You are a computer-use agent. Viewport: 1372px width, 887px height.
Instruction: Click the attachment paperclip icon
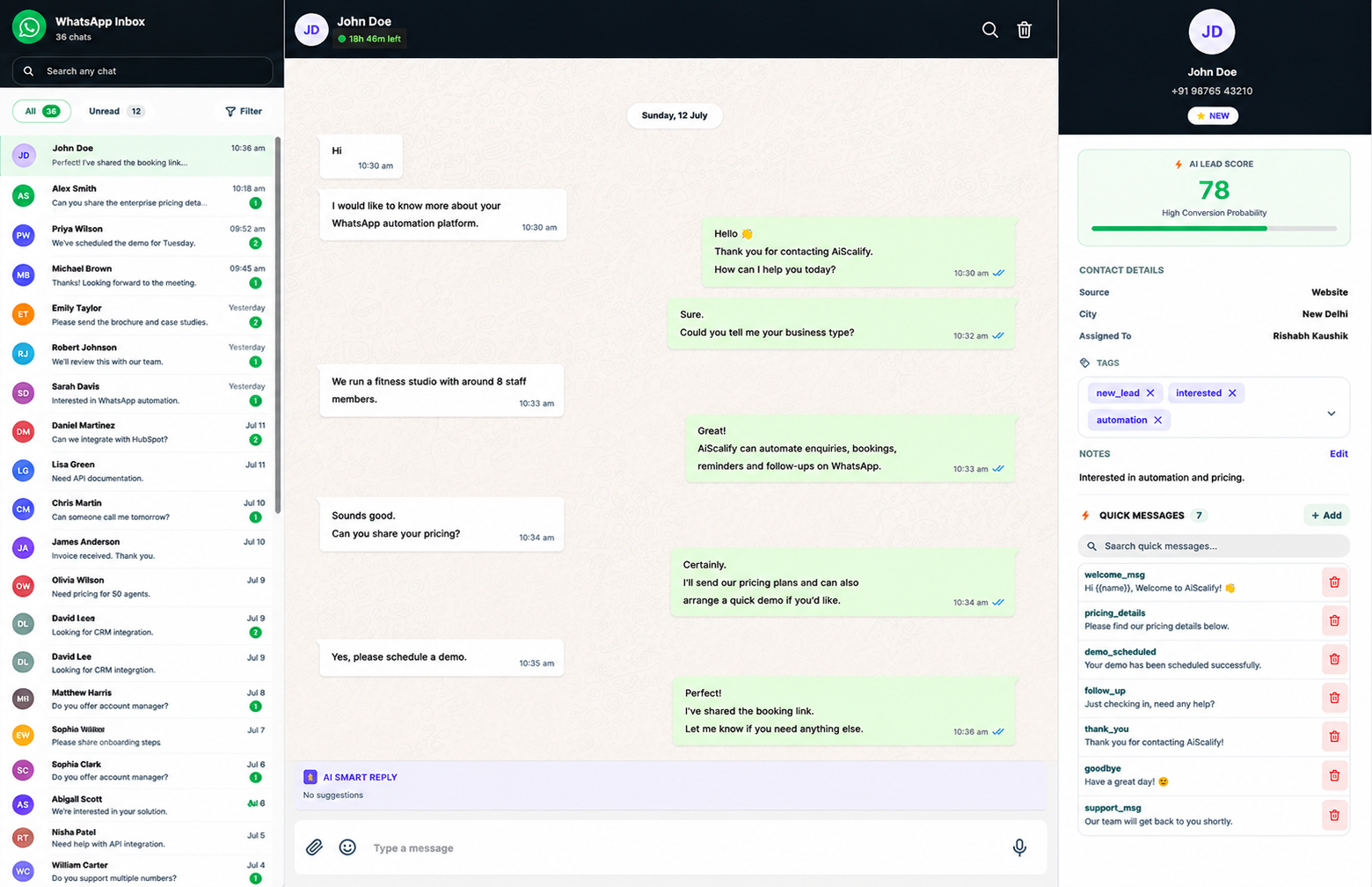point(314,847)
